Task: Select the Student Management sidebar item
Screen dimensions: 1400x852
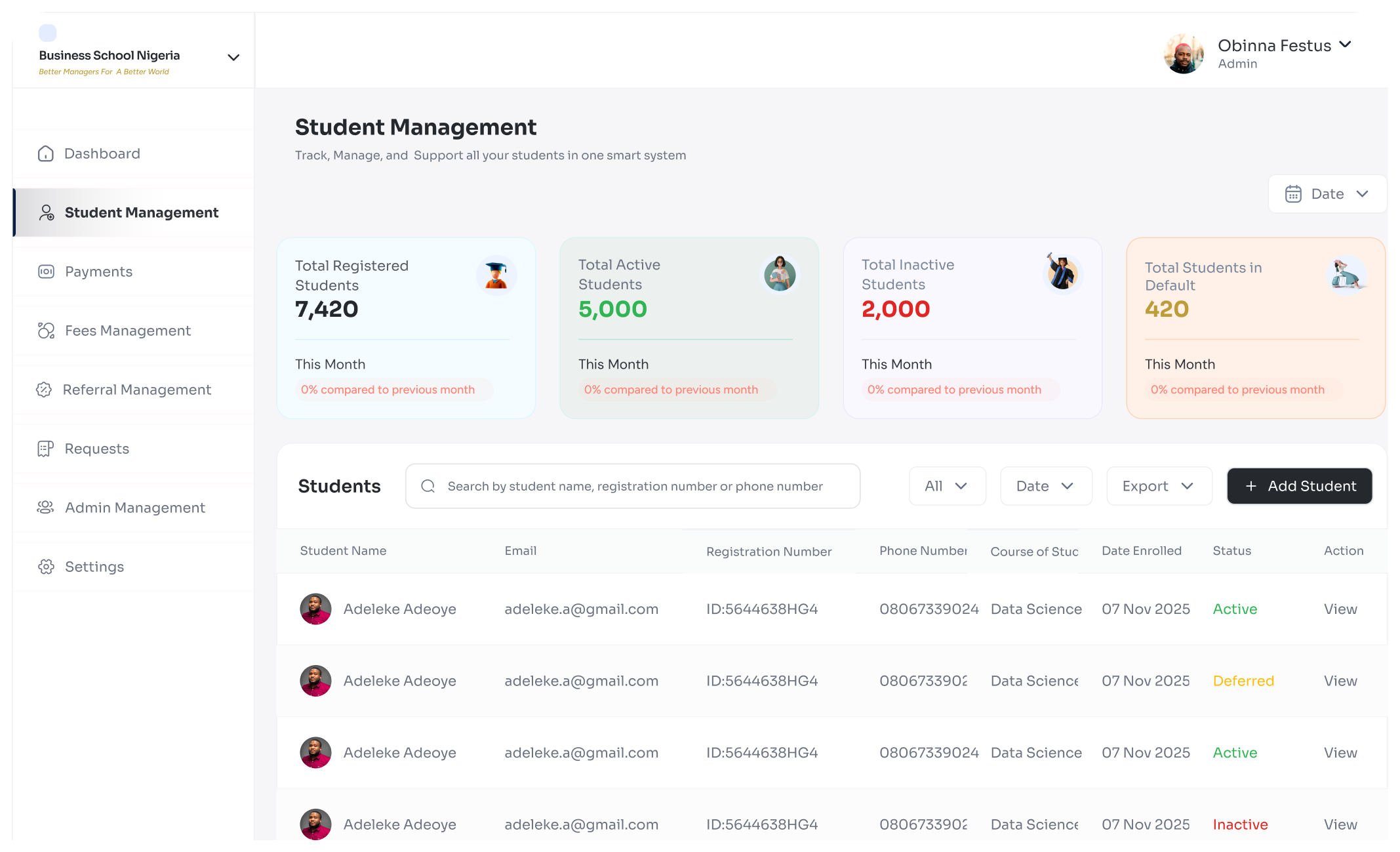Action: pyautogui.click(x=141, y=213)
